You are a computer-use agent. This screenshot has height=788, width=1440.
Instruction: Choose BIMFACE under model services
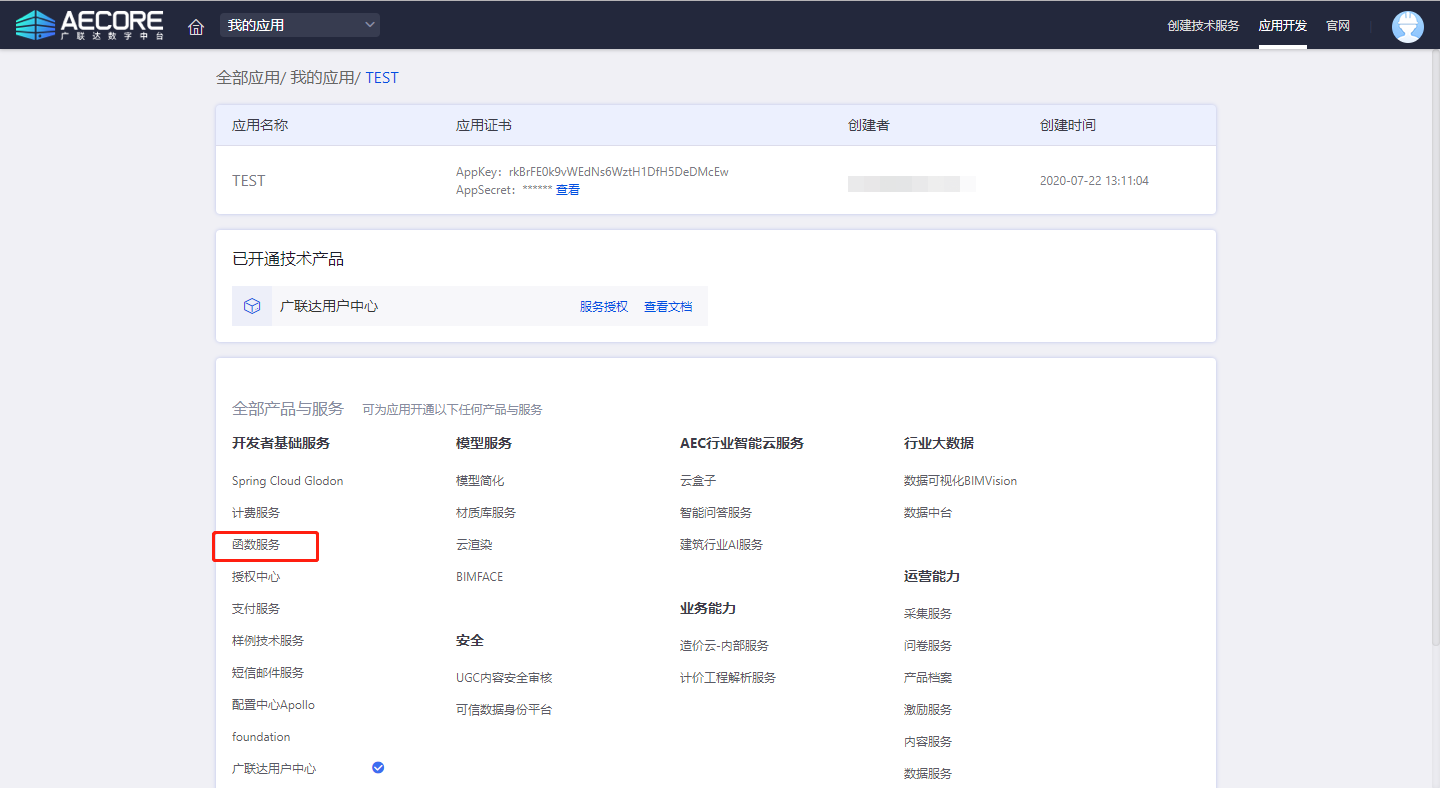[479, 577]
